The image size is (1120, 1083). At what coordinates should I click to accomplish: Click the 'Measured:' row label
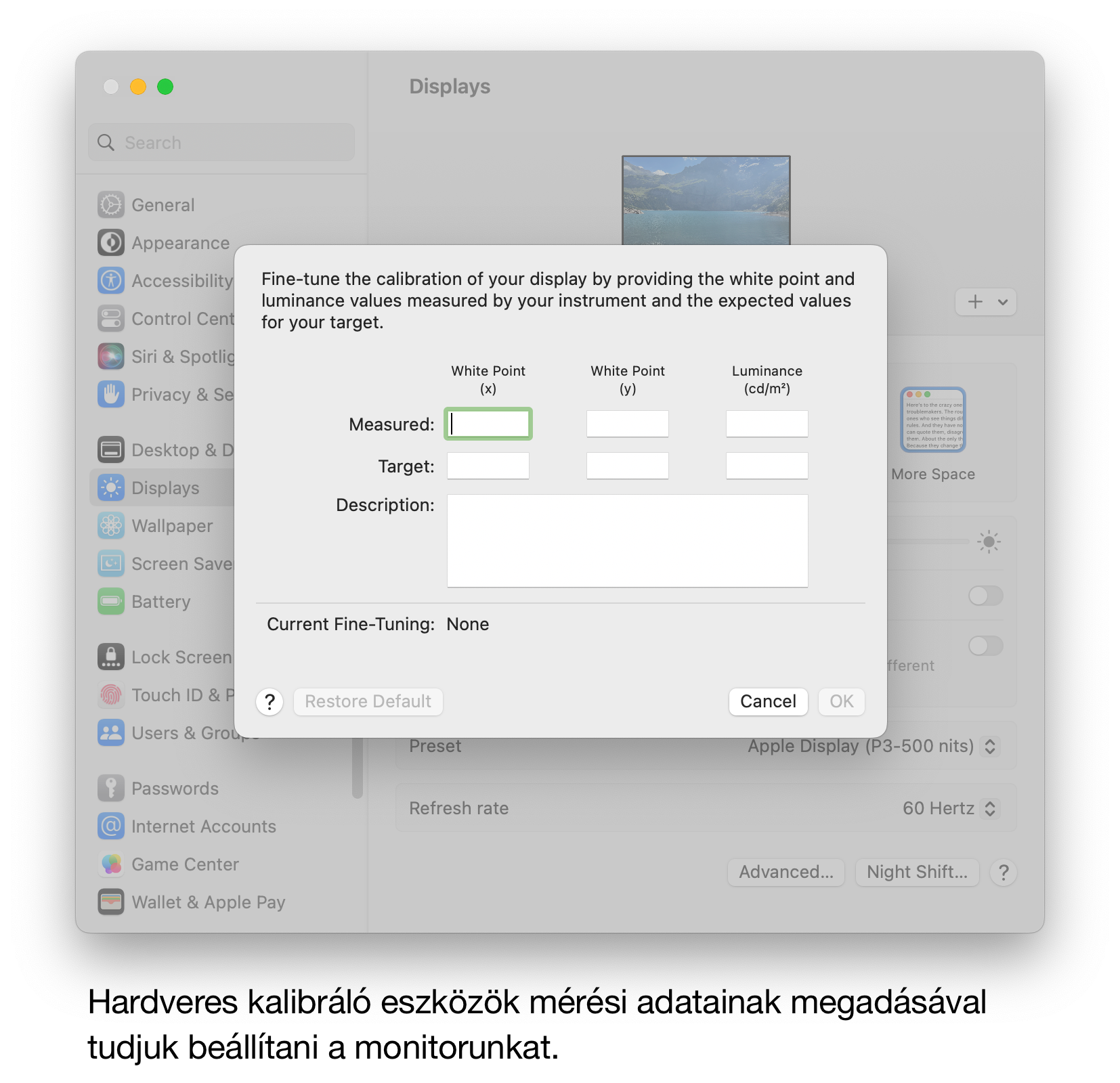(x=391, y=424)
